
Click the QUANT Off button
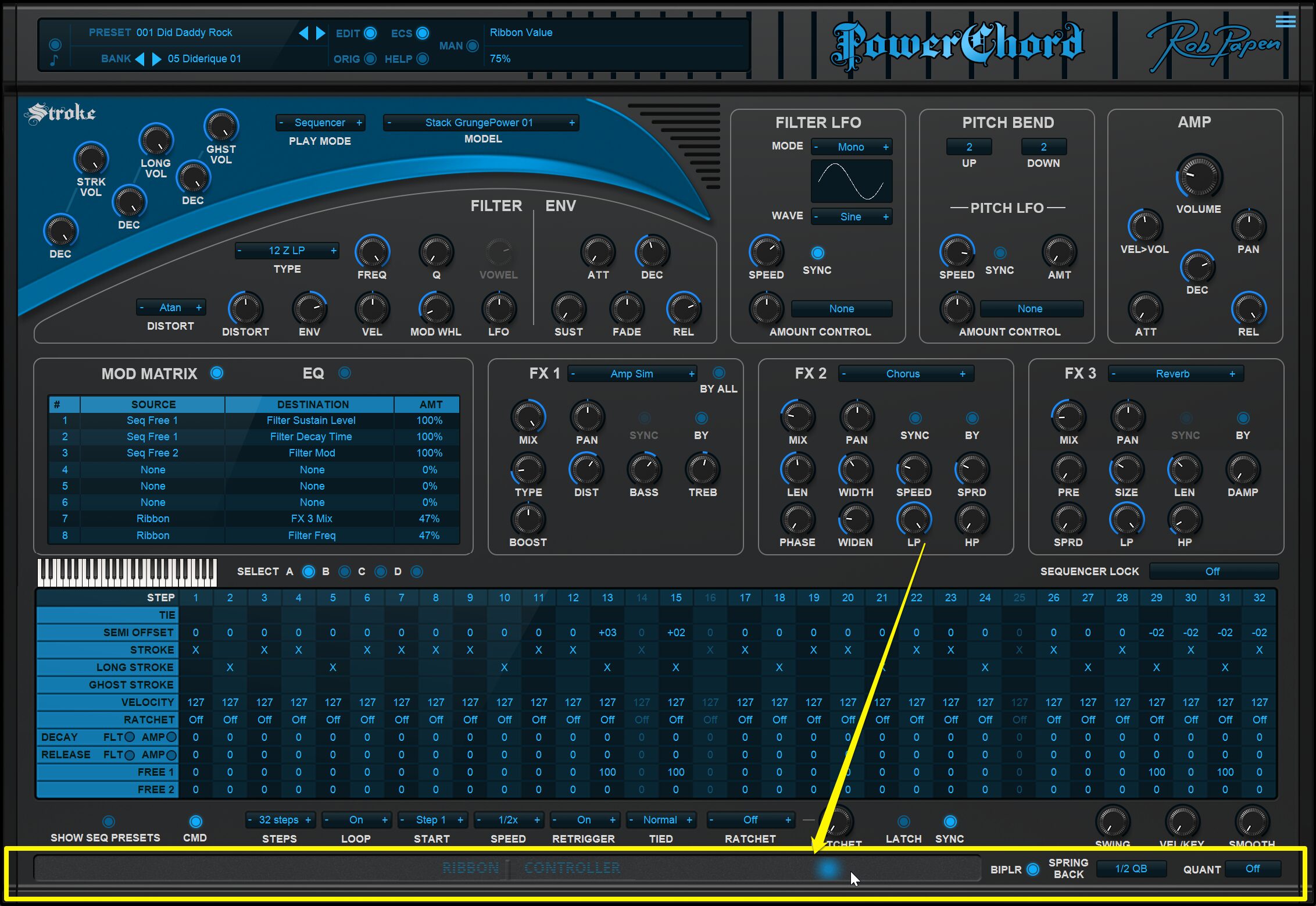(1253, 869)
